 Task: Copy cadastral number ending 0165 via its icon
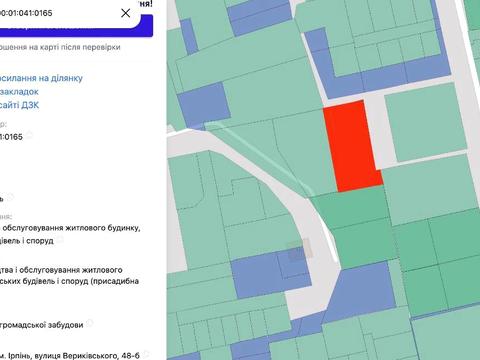pyautogui.click(x=29, y=135)
